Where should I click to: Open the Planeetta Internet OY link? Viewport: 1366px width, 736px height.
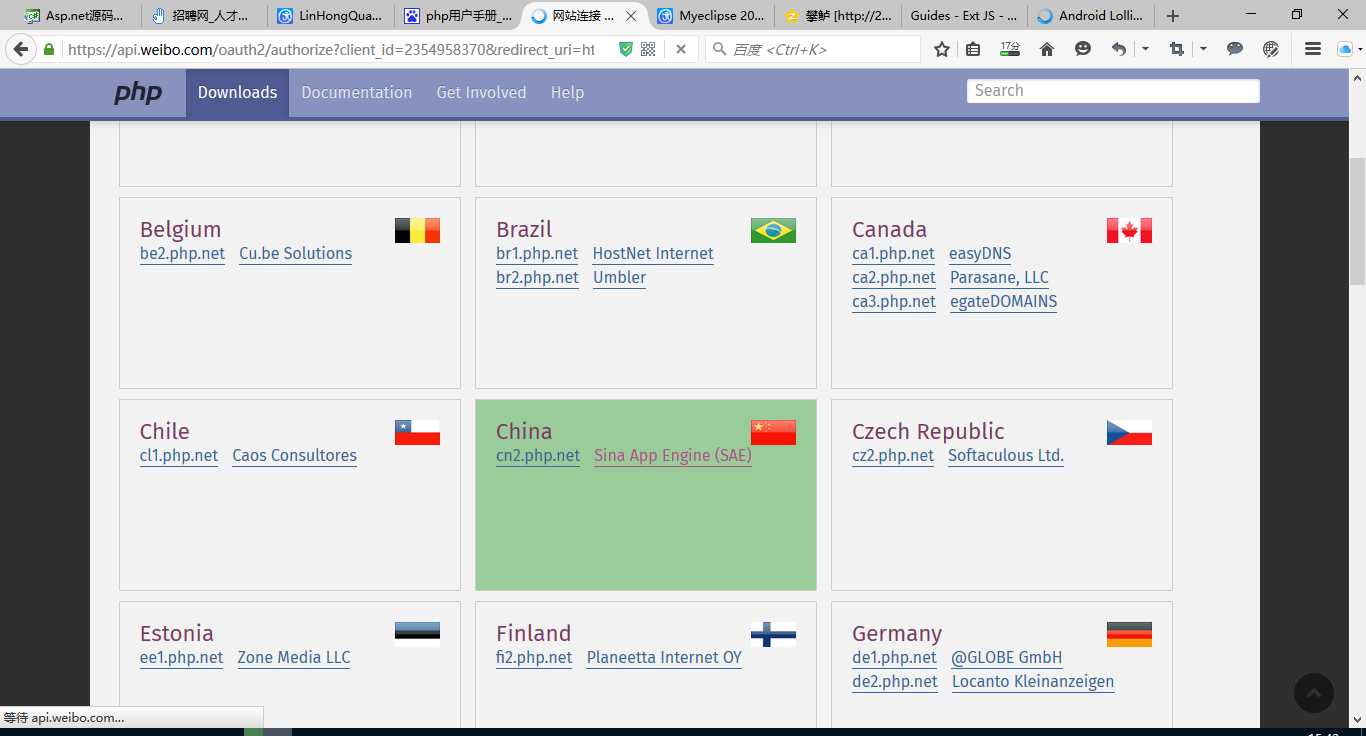click(x=664, y=658)
